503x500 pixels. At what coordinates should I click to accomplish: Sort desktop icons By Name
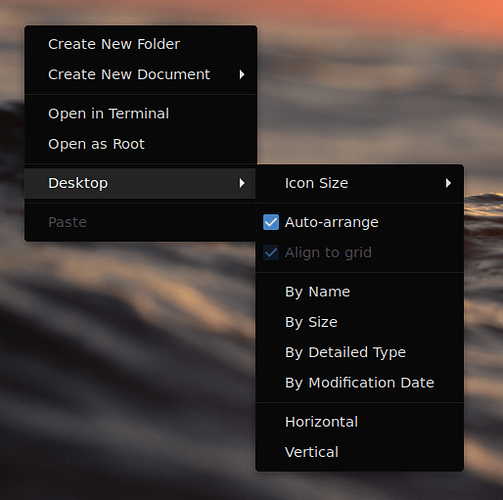click(x=360, y=292)
